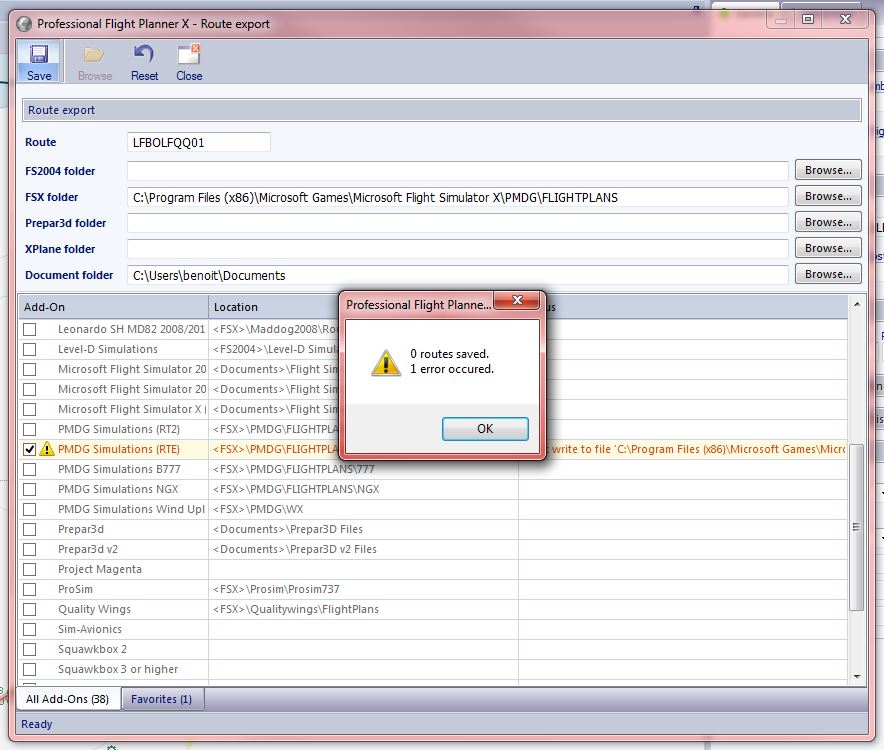
Task: Click the warning icon in PMDG Simulations (RTE) row
Action: tap(47, 449)
